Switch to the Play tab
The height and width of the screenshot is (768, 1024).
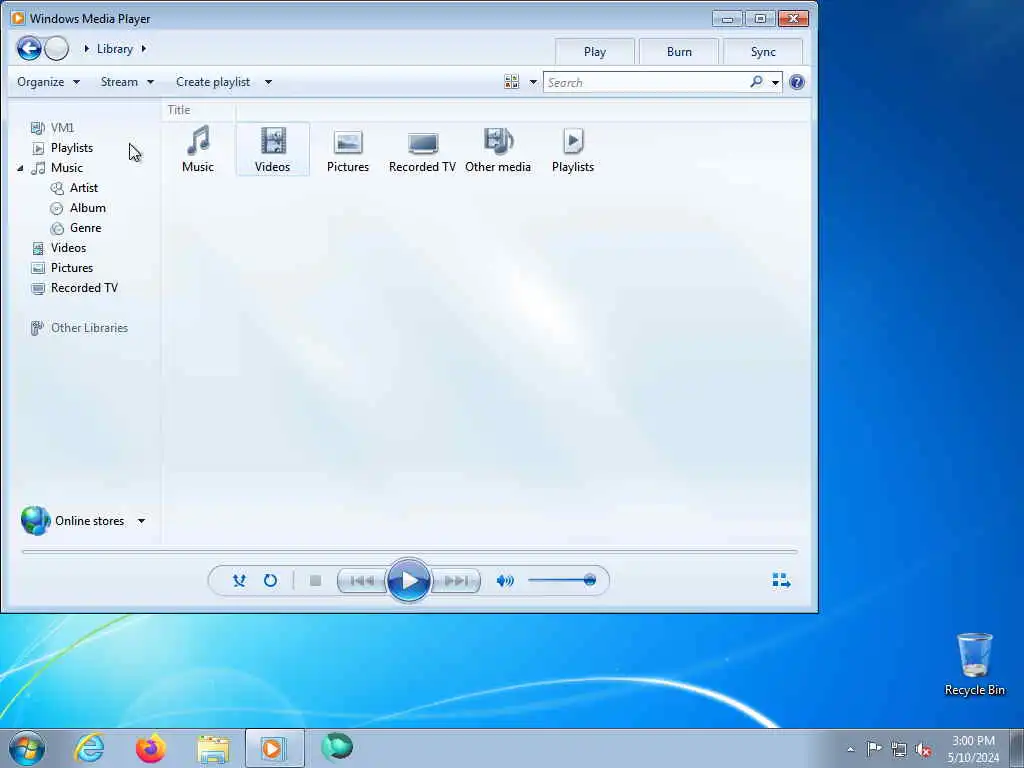coord(595,52)
